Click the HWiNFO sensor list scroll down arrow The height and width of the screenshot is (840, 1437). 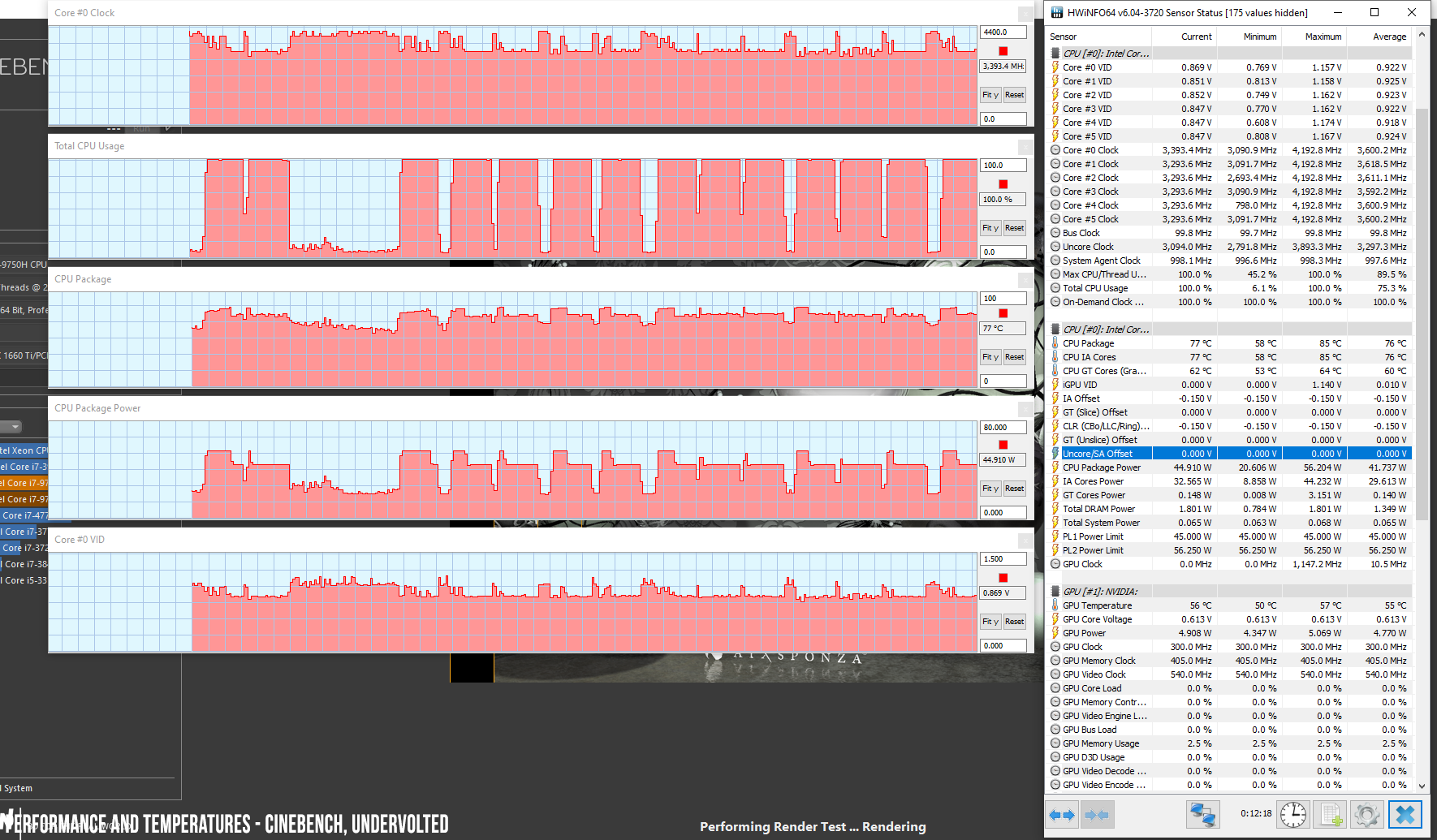[1422, 786]
